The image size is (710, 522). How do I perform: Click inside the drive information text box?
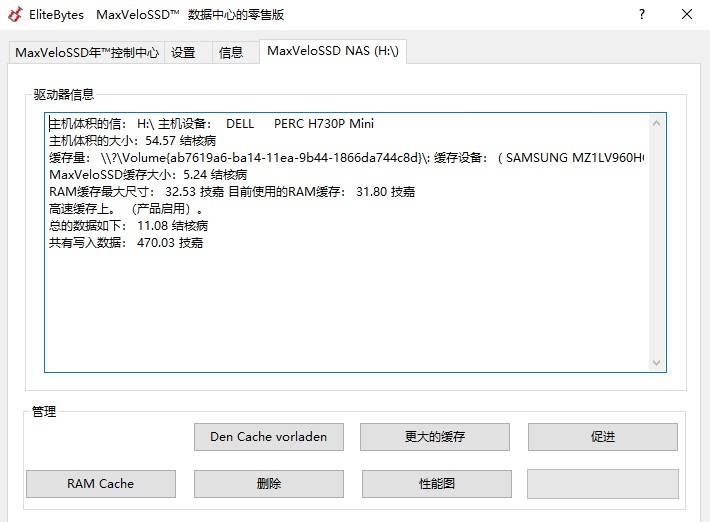click(x=355, y=242)
